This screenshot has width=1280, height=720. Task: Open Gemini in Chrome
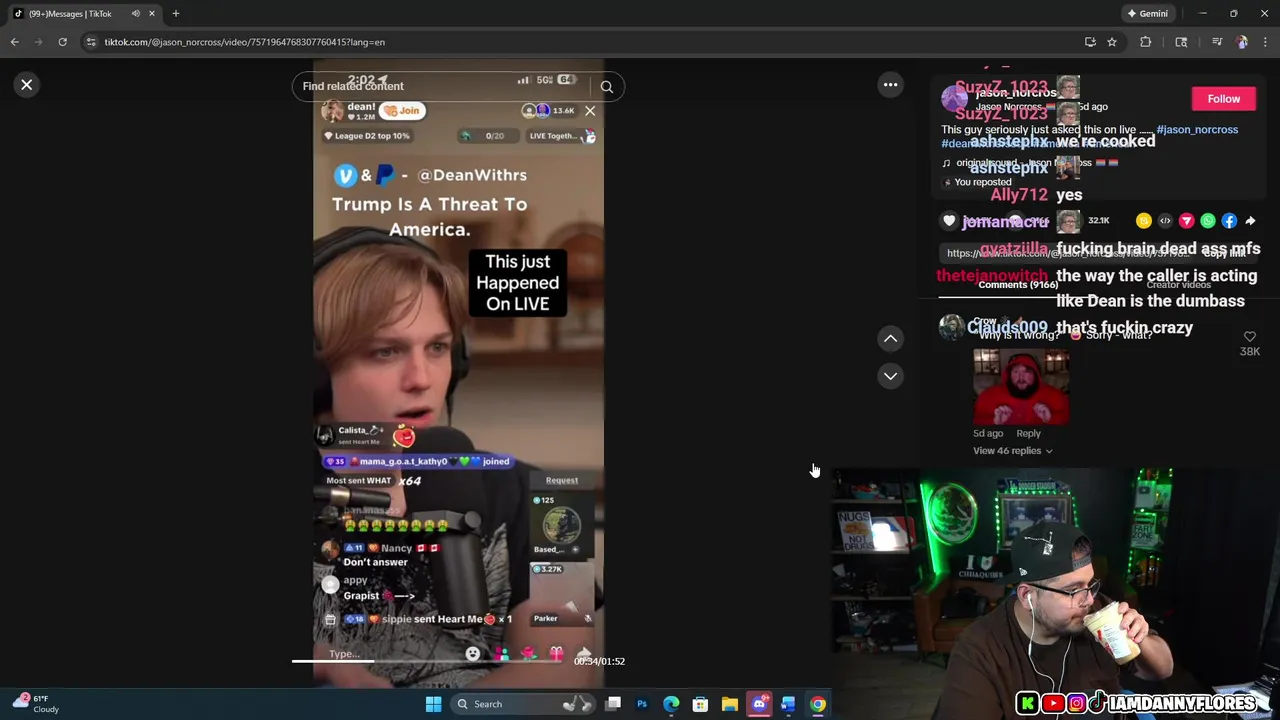click(1148, 14)
